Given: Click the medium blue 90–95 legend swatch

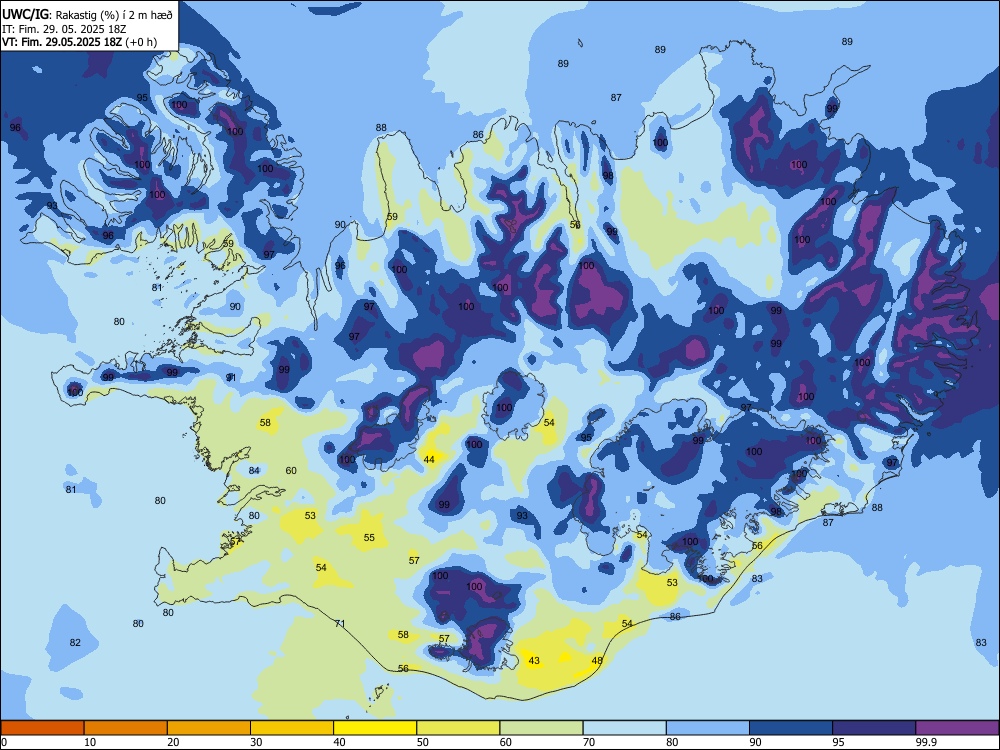Looking at the screenshot, I should 791,728.
